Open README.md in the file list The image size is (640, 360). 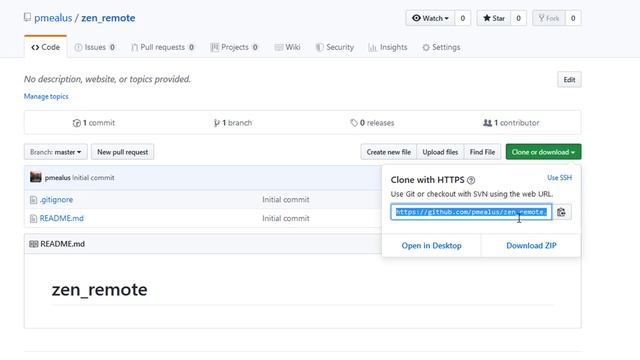click(62, 219)
